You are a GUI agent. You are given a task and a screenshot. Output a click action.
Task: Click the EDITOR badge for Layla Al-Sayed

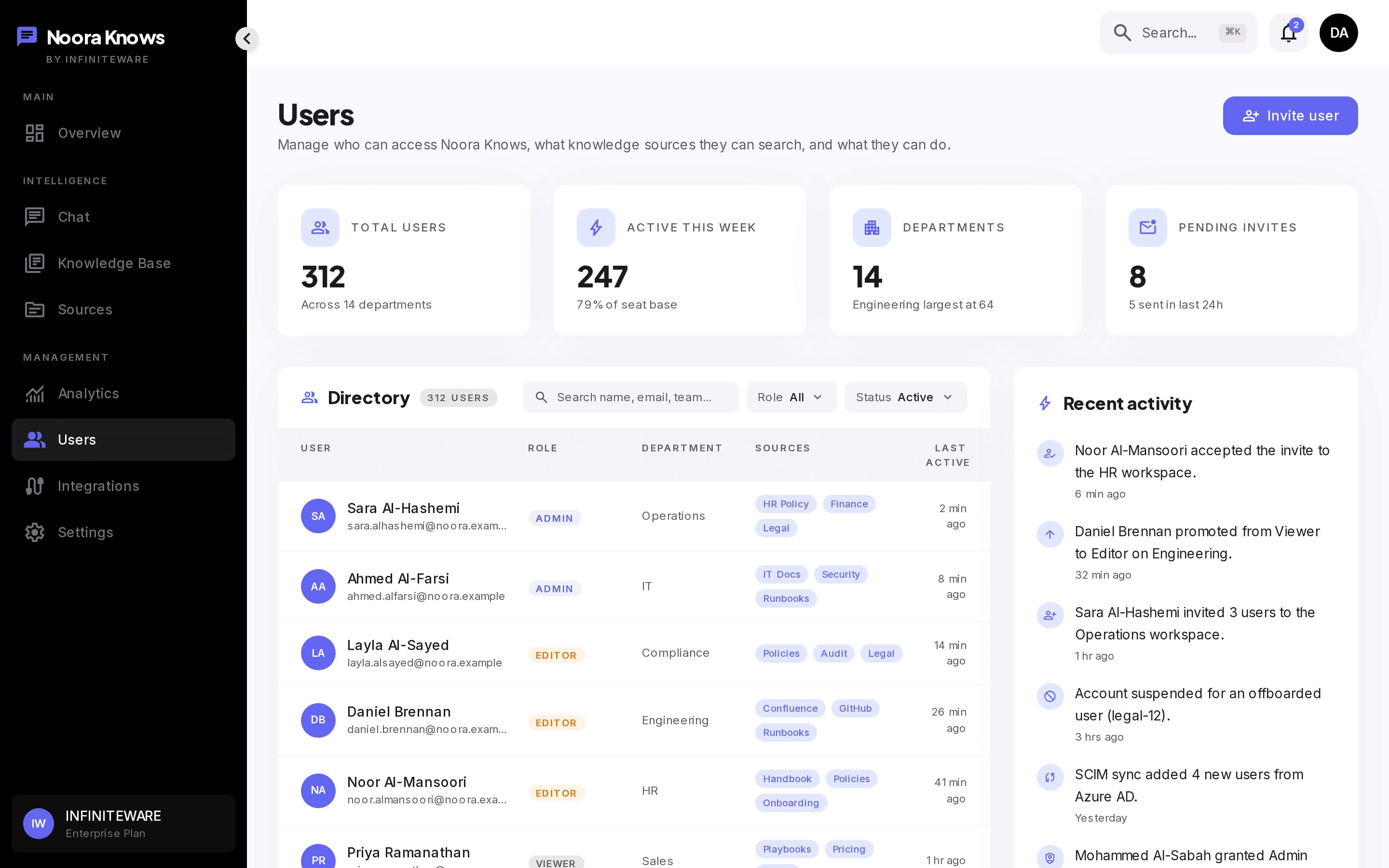[x=556, y=655]
